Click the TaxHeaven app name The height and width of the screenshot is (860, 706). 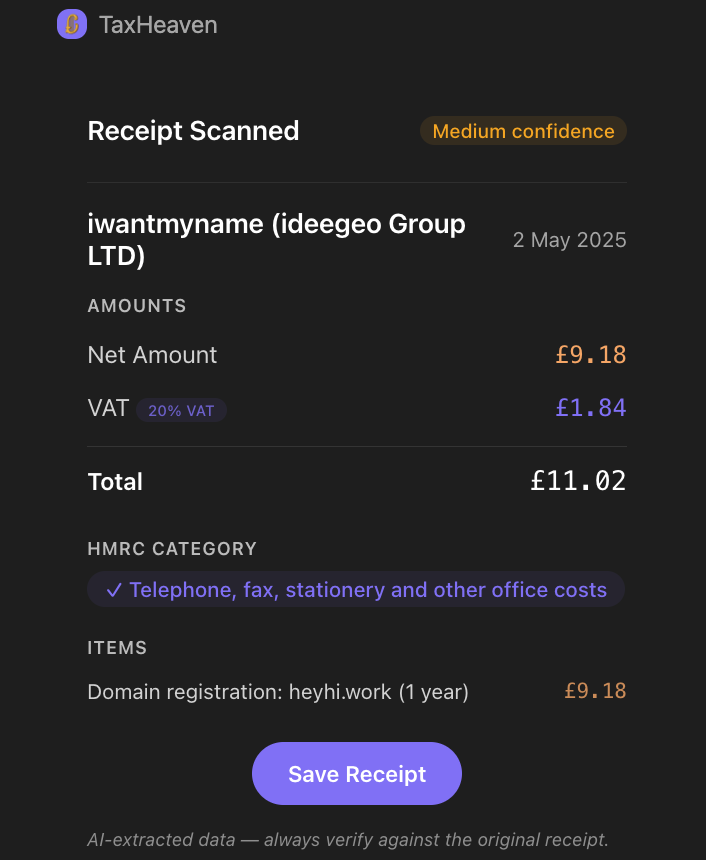click(x=158, y=25)
